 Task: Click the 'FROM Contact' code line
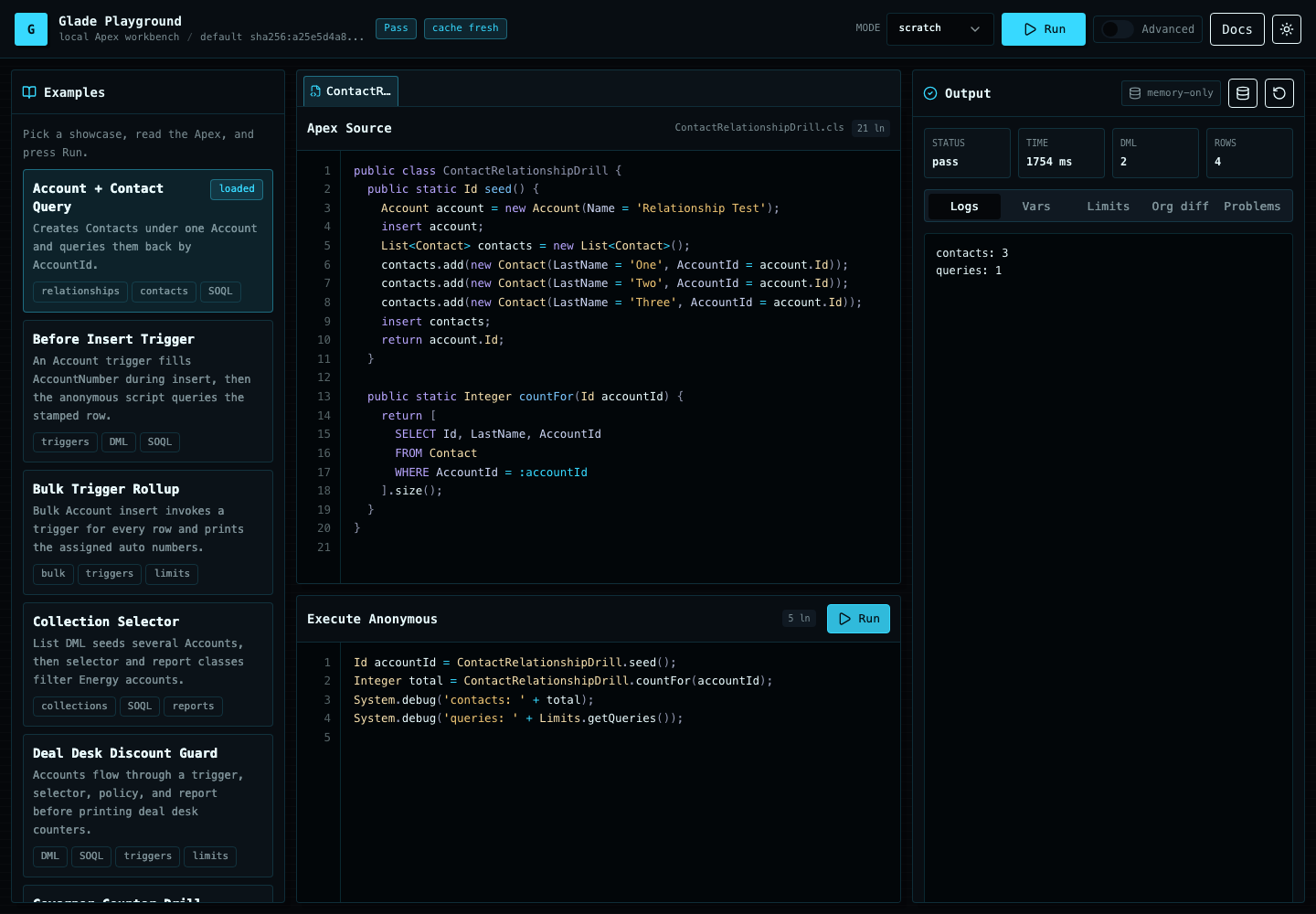436,453
